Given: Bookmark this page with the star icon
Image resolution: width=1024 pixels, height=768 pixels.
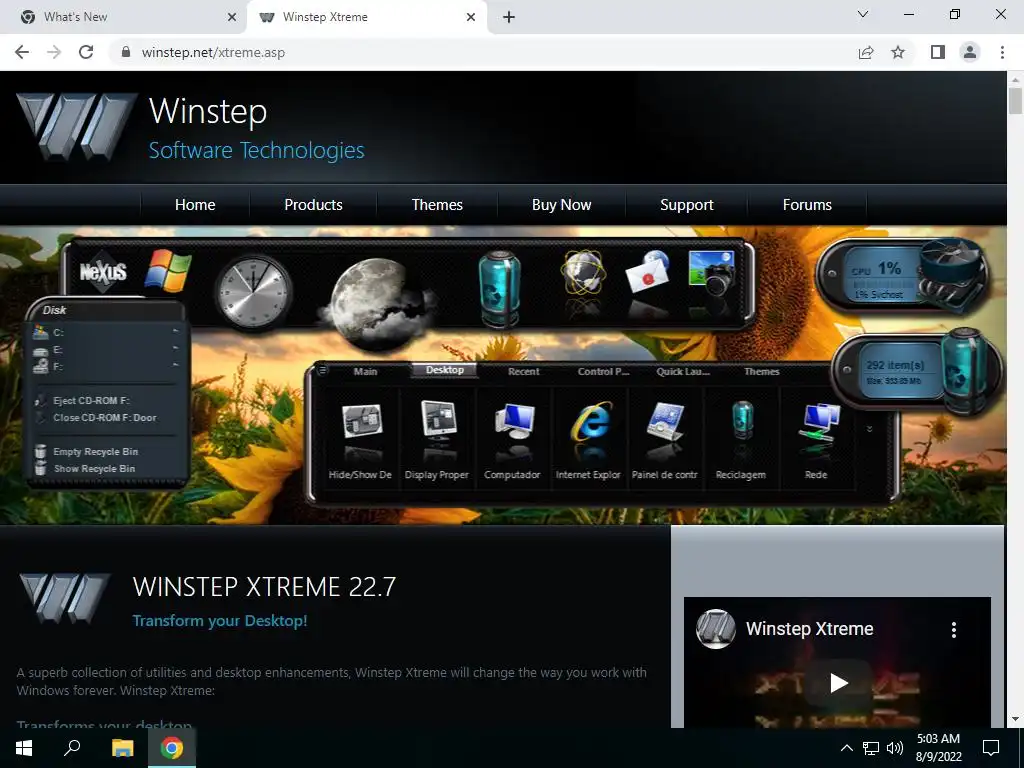Looking at the screenshot, I should tap(898, 52).
